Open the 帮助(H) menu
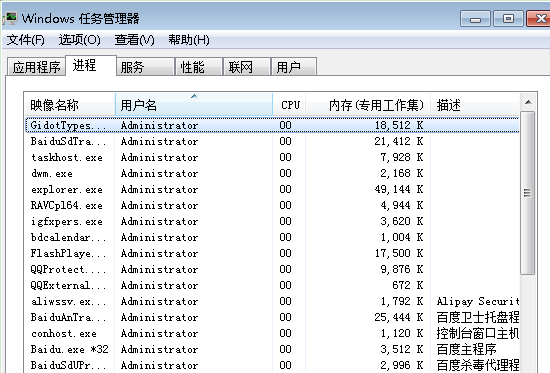550x373 pixels. pyautogui.click(x=189, y=40)
